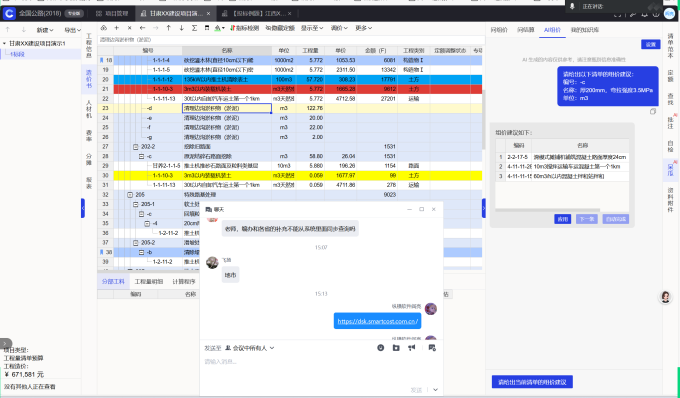Open send options arrow beside 发送

click(x=435, y=390)
